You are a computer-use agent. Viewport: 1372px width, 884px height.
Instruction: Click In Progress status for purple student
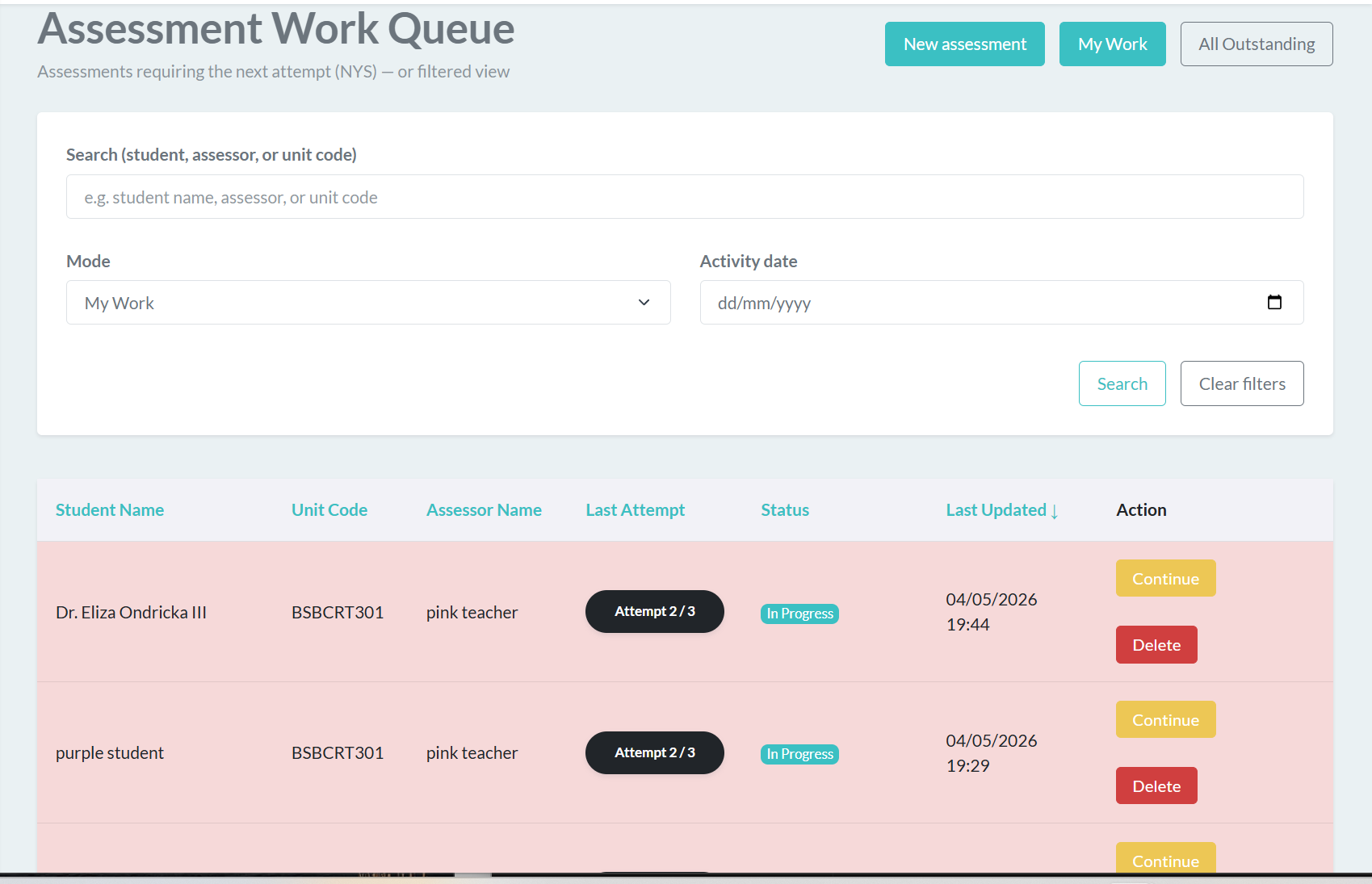point(799,754)
